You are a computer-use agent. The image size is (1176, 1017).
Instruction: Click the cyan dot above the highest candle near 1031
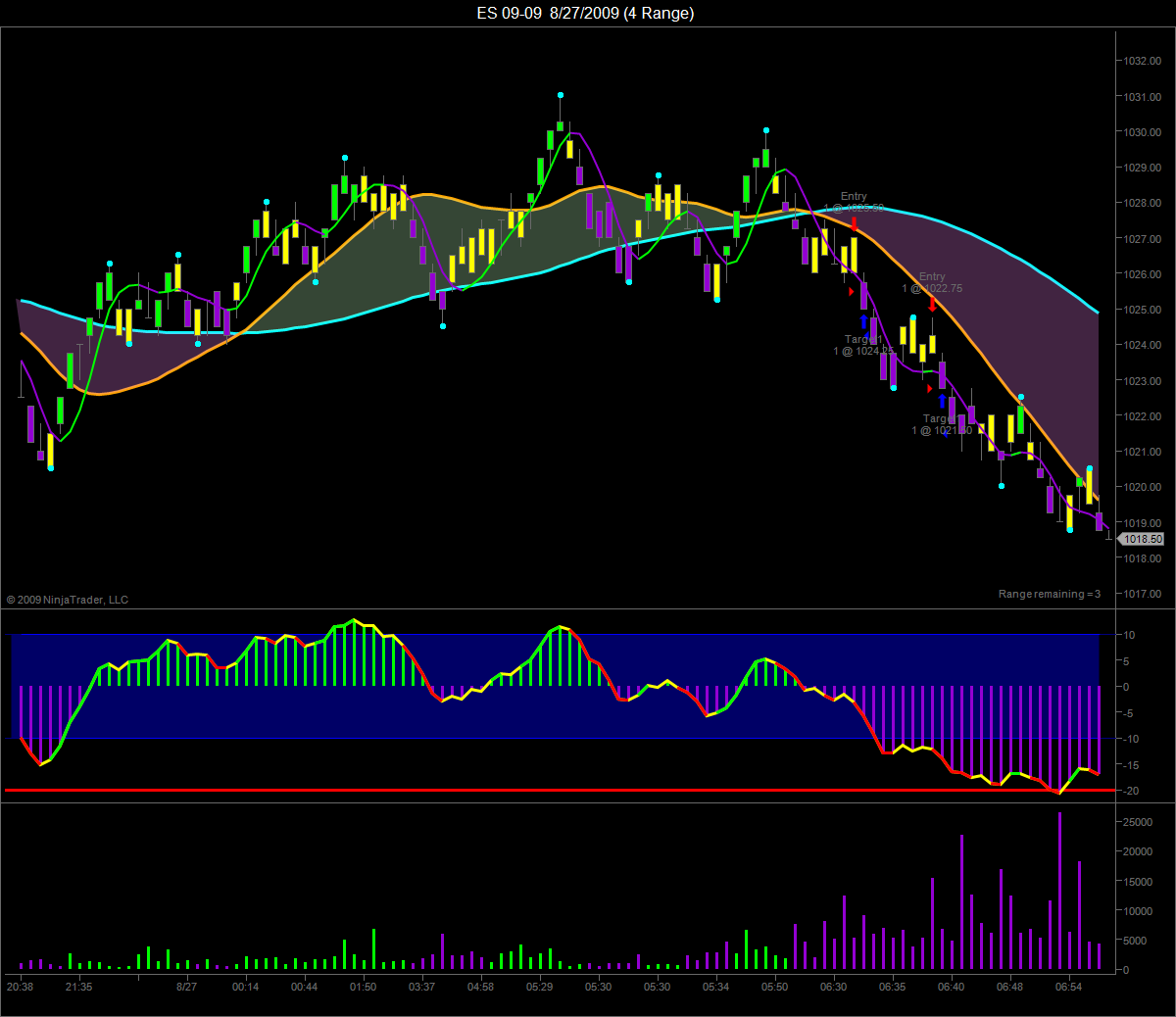point(561,95)
